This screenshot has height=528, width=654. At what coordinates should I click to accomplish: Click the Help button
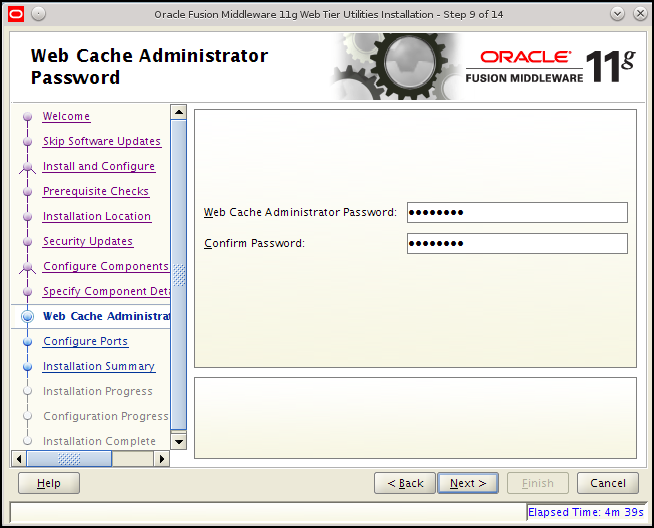point(49,483)
